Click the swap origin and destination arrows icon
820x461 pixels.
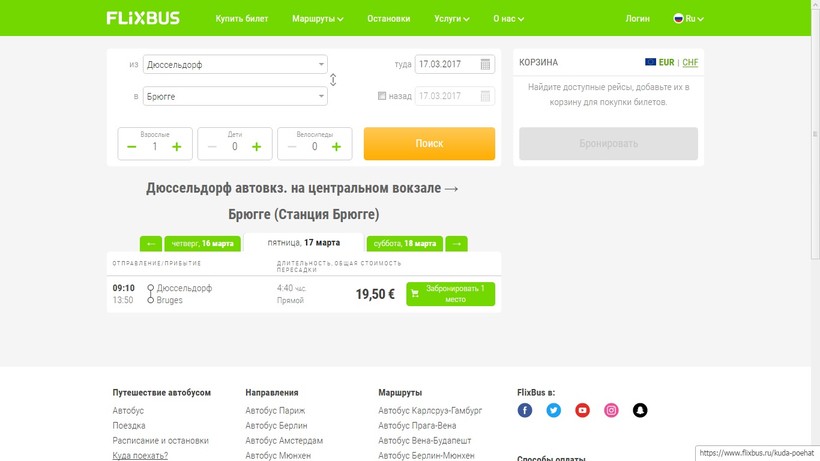[x=333, y=80]
